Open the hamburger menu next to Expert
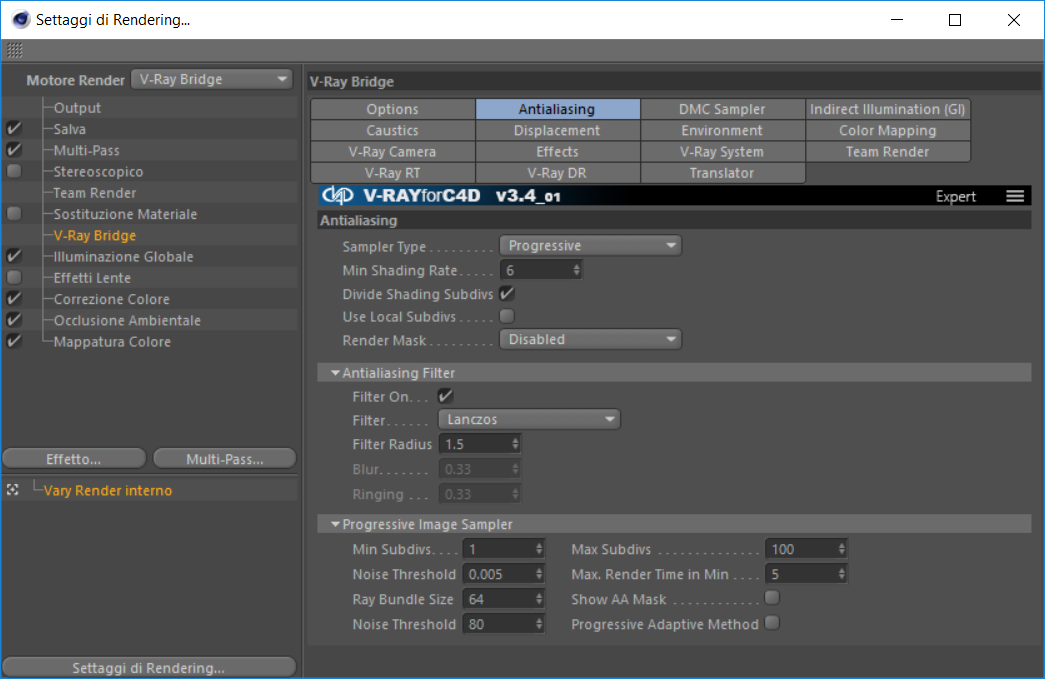This screenshot has width=1045, height=679. click(1015, 196)
